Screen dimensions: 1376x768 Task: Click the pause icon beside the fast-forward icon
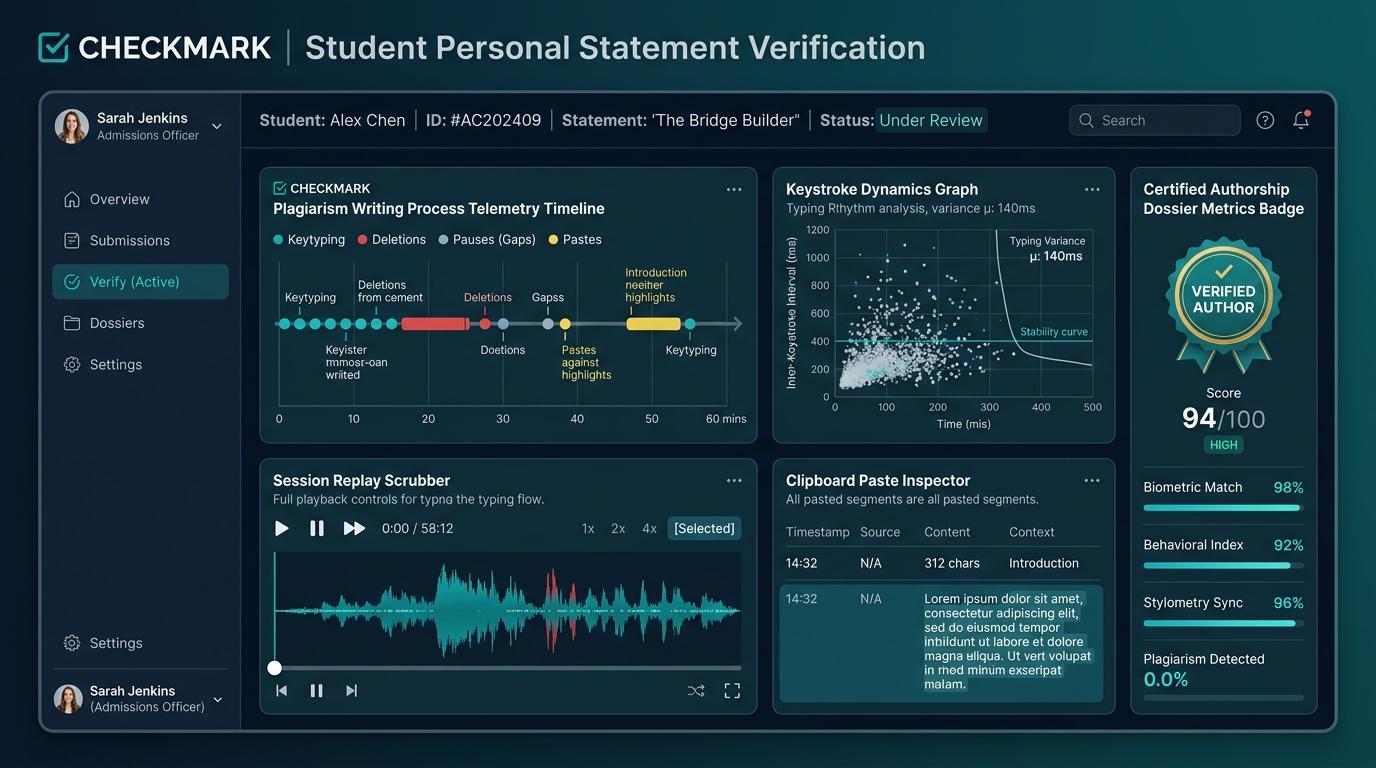pyautogui.click(x=317, y=528)
